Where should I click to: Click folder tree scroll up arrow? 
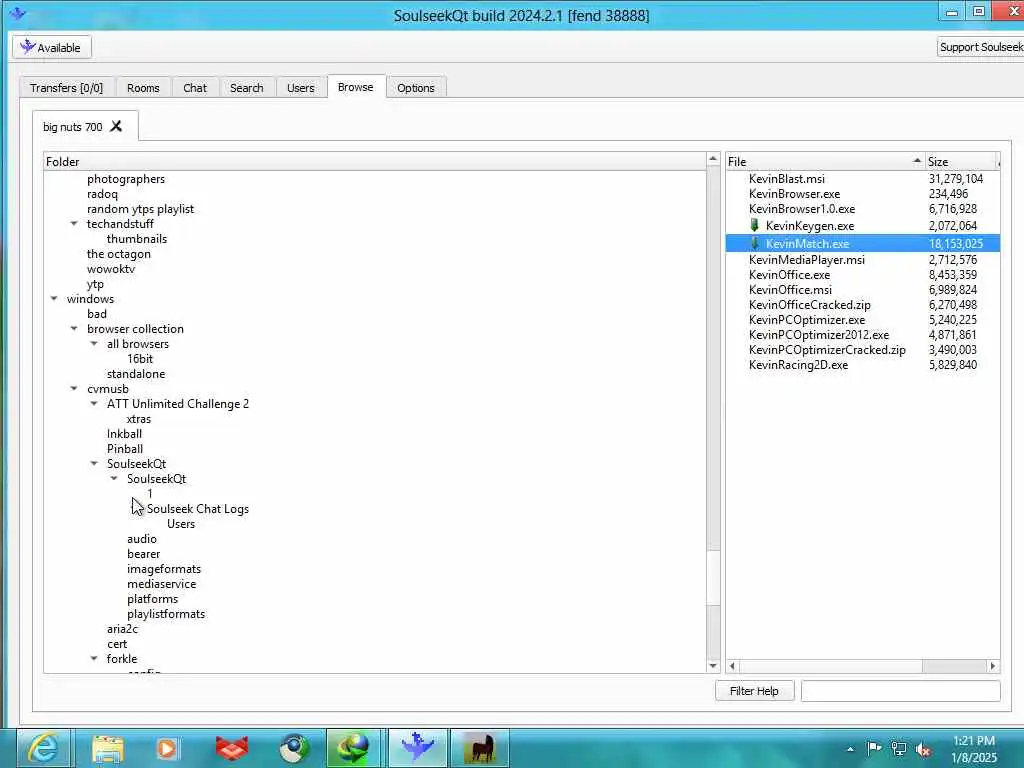[x=713, y=159]
